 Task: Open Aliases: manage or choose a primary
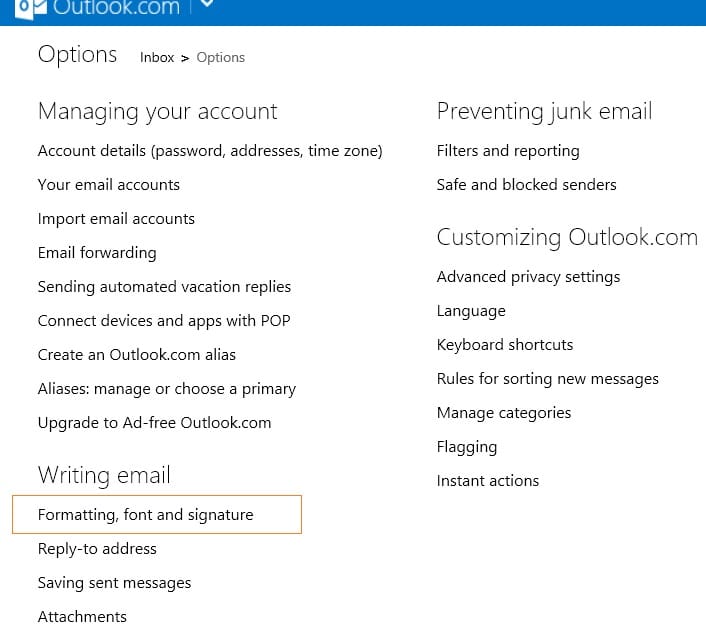pyautogui.click(x=167, y=389)
